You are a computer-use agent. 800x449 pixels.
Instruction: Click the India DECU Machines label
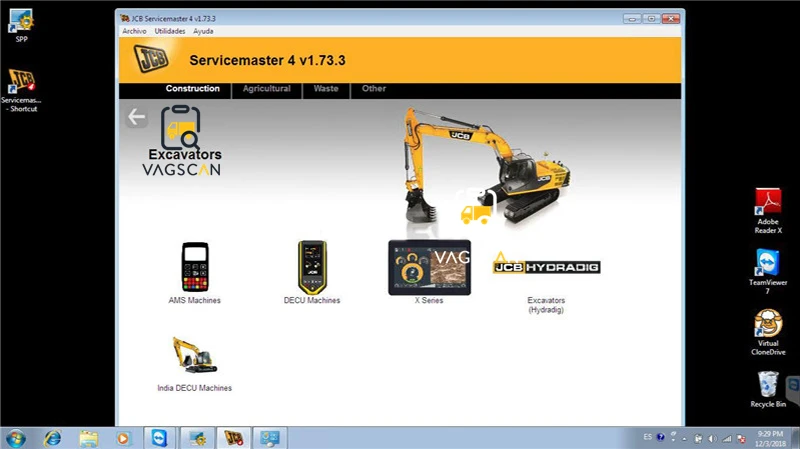tap(194, 388)
